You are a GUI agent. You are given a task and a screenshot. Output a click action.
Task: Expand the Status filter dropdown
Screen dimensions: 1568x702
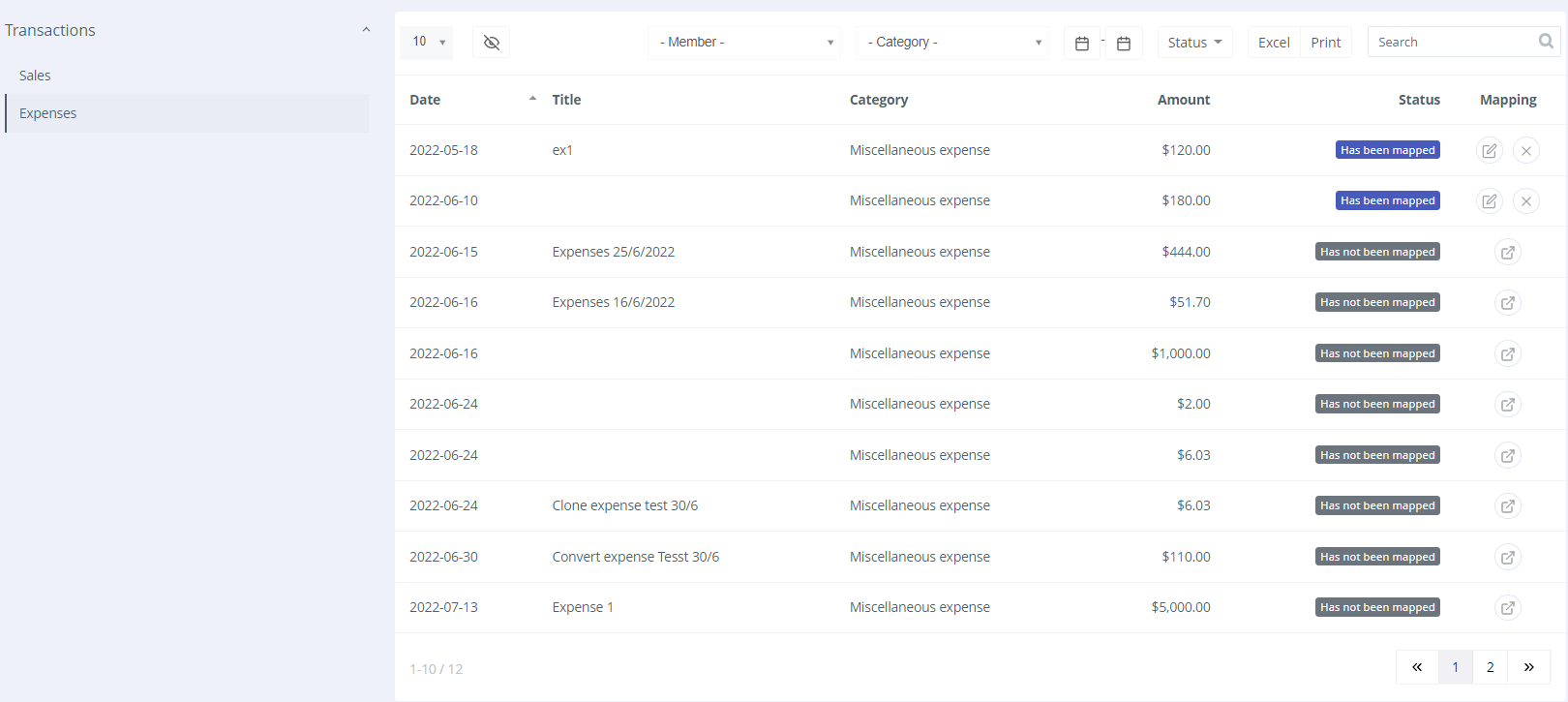[x=1194, y=43]
